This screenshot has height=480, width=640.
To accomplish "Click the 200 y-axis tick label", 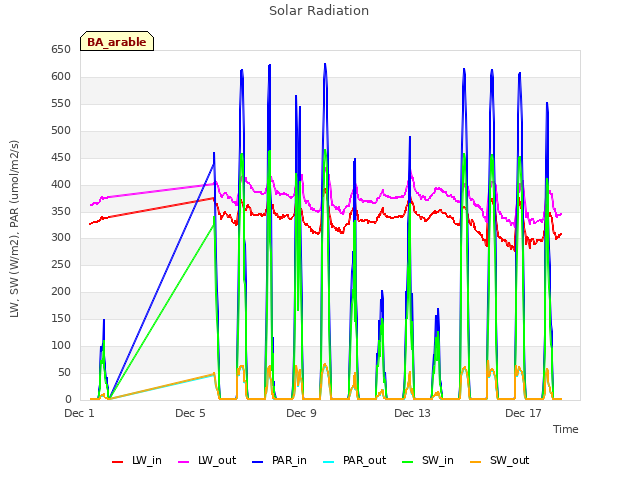I will (61, 291).
